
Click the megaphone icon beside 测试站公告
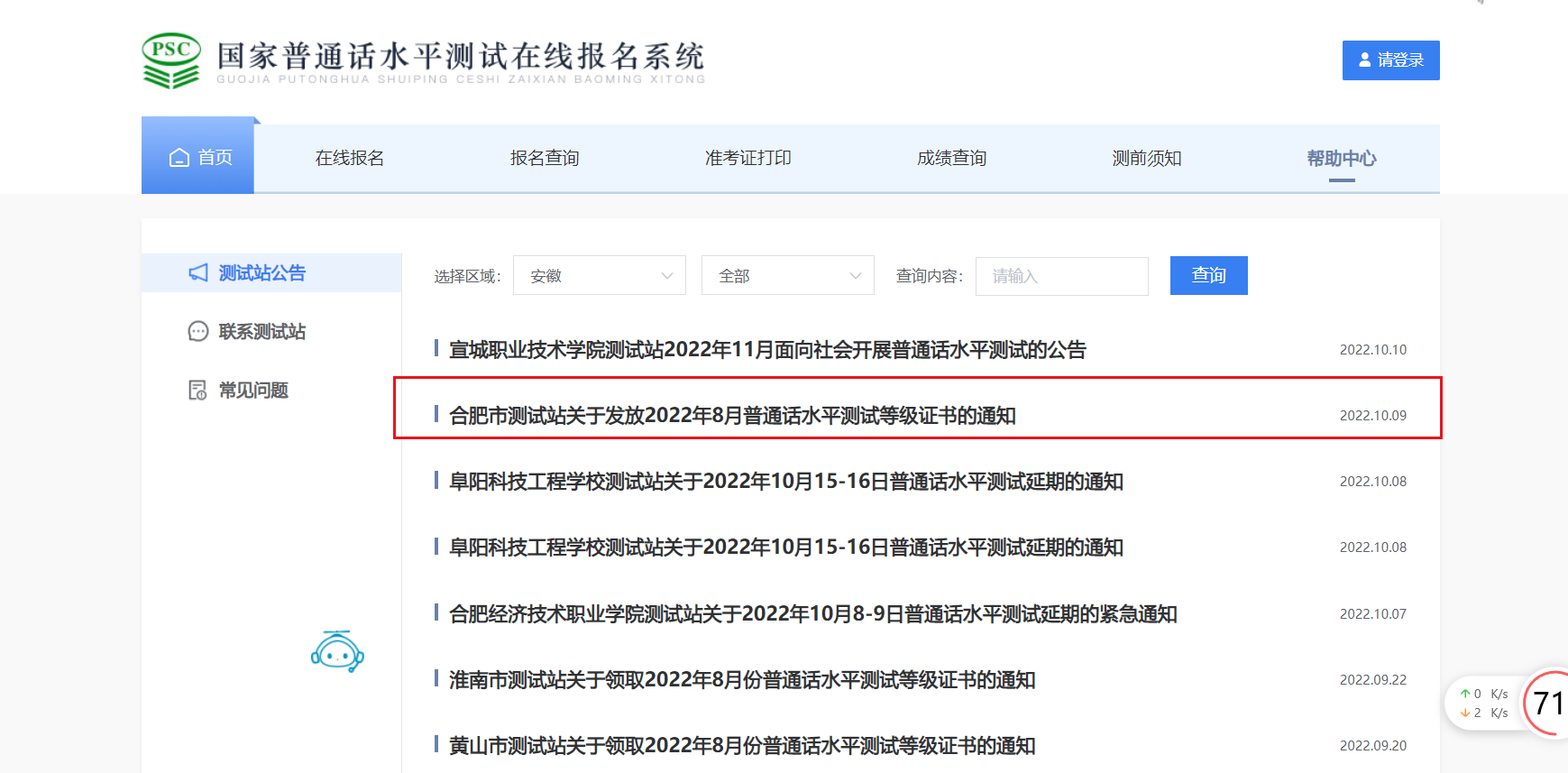[198, 272]
